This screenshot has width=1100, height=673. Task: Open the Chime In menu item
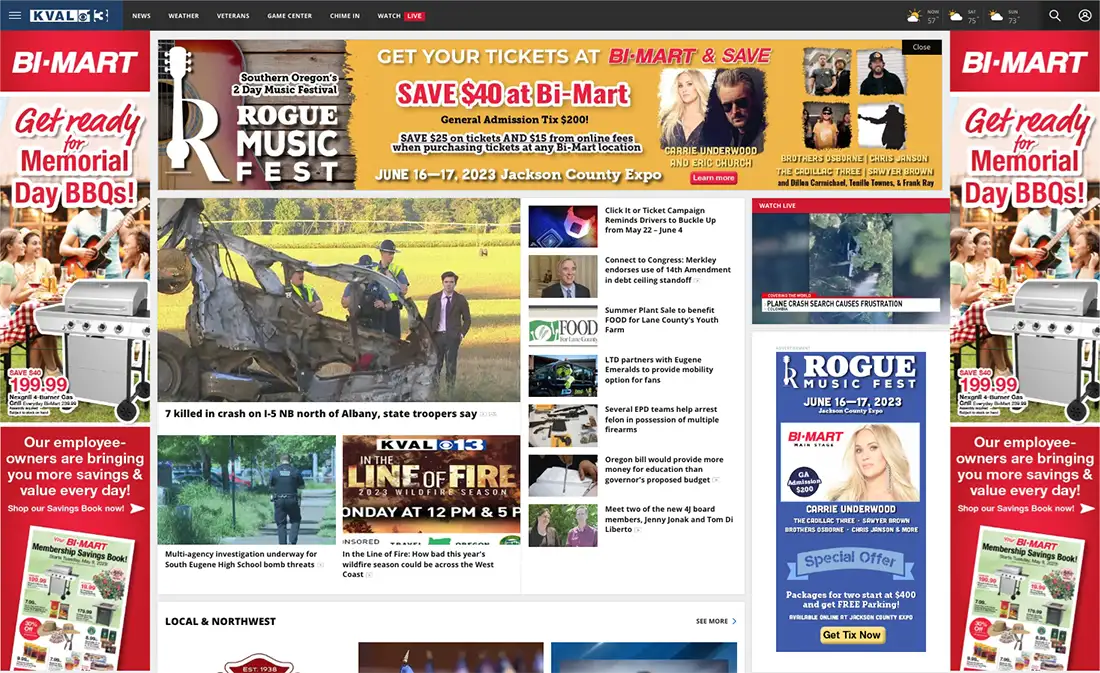tap(344, 15)
